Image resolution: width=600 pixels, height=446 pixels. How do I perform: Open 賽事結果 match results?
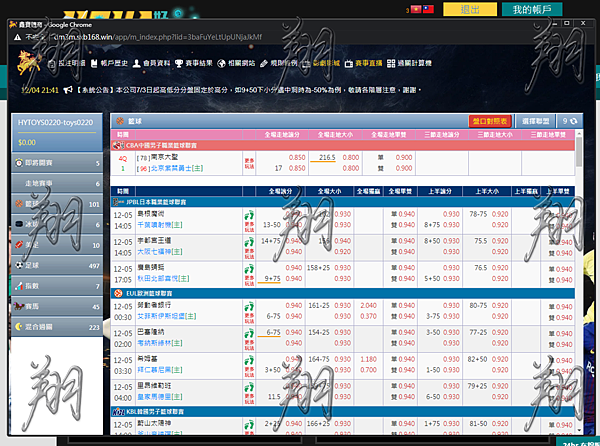199,63
